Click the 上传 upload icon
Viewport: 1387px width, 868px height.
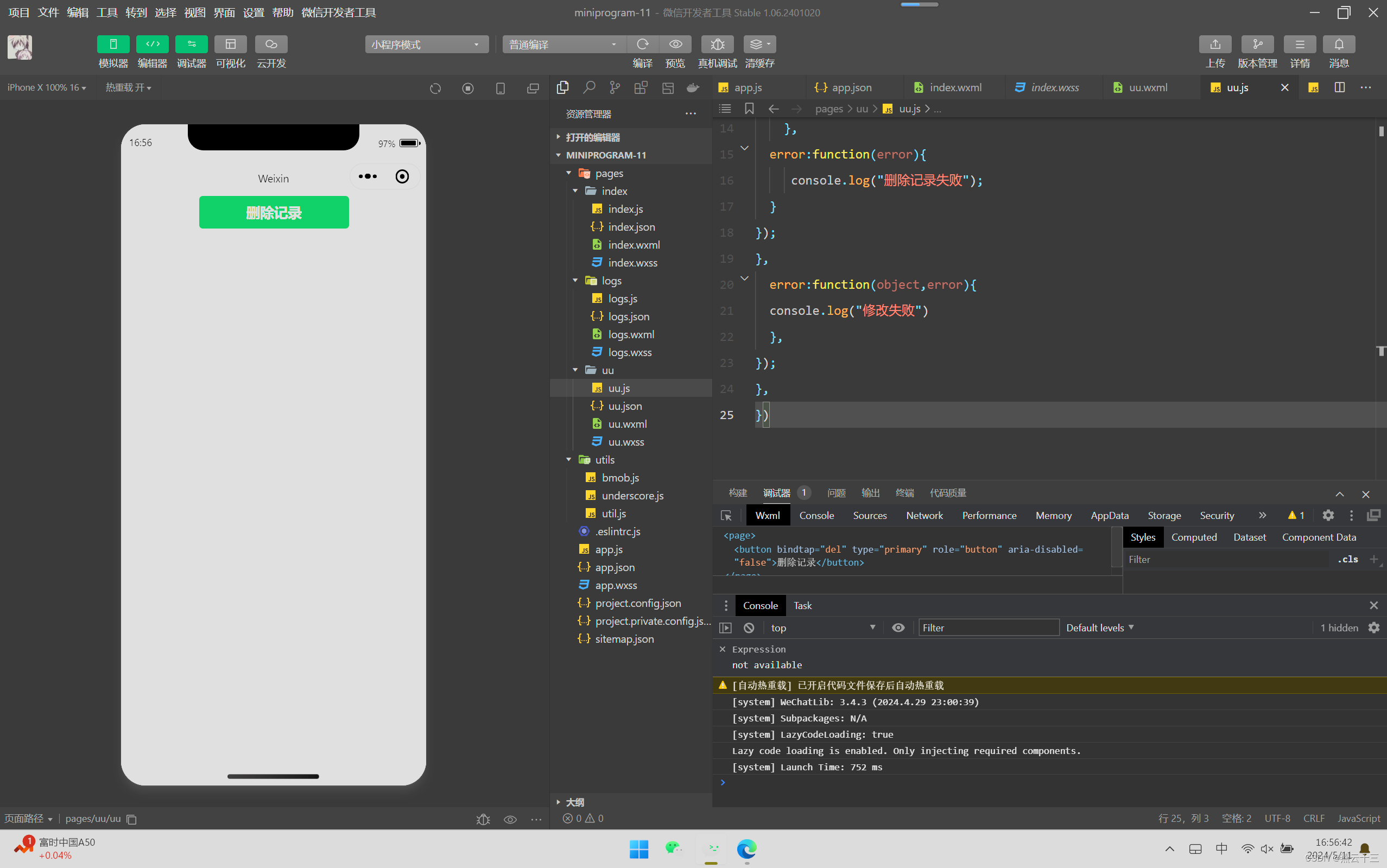click(1215, 44)
